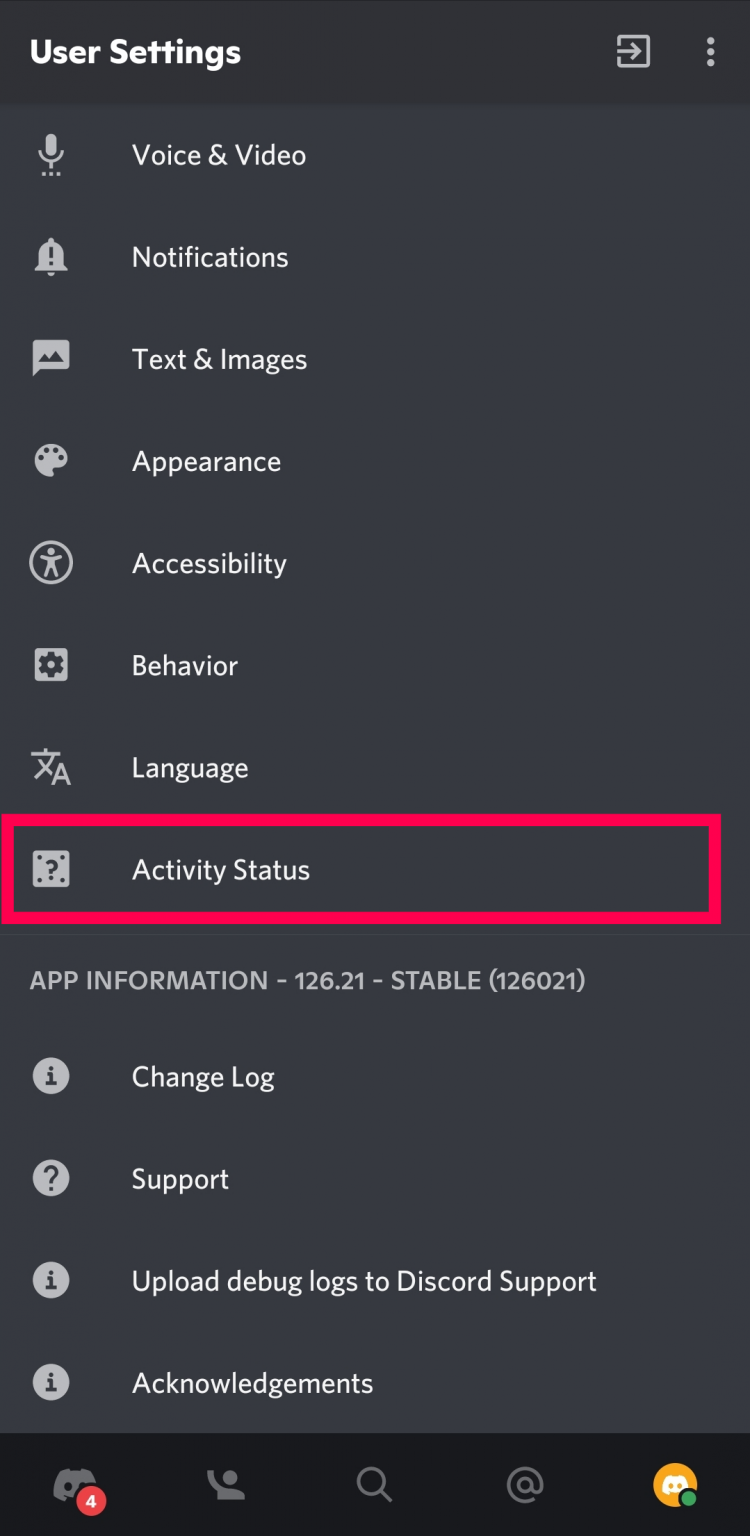Open the Language translation icon
Viewport: 750px width, 1536px height.
tap(51, 767)
